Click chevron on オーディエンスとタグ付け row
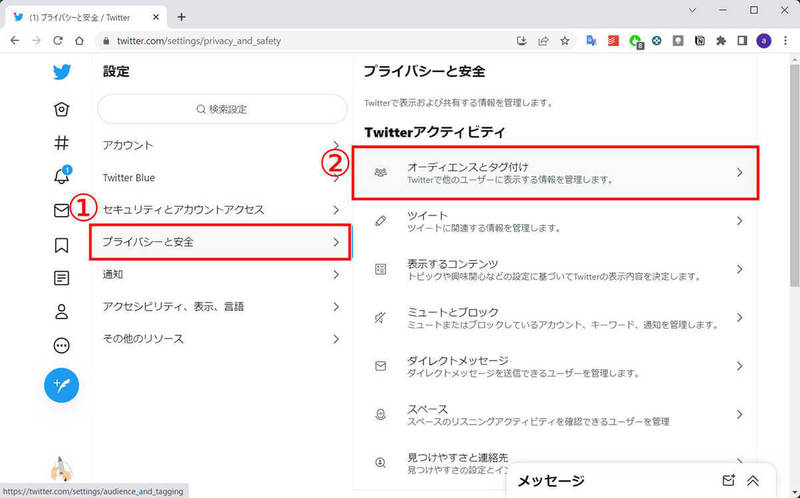Image resolution: width=800 pixels, height=498 pixels. click(x=740, y=172)
